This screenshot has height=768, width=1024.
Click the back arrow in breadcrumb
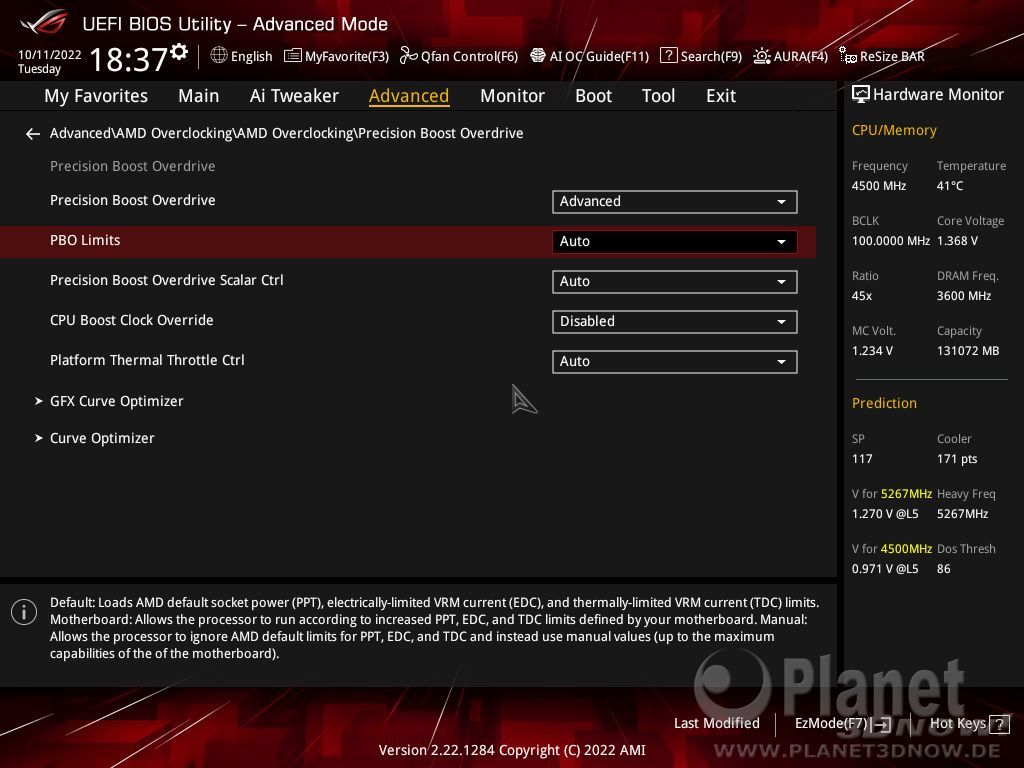33,134
